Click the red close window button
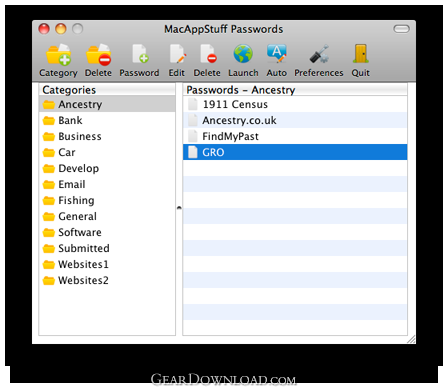 [44, 29]
